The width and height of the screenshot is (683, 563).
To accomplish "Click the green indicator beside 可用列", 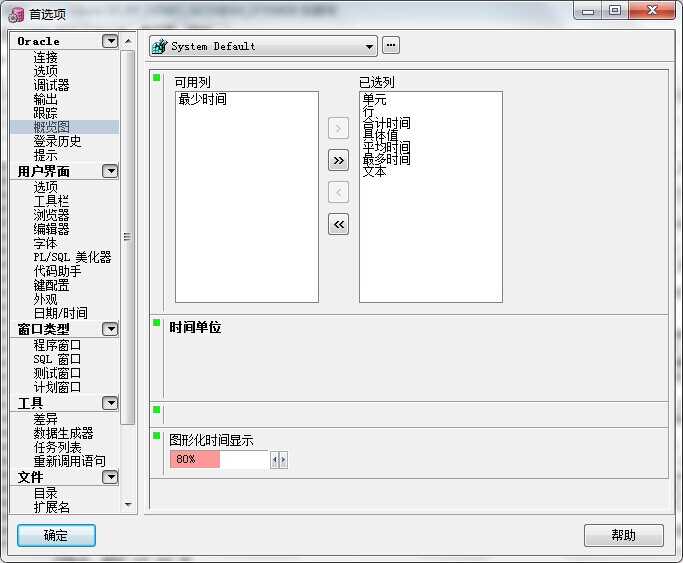I will point(156,78).
